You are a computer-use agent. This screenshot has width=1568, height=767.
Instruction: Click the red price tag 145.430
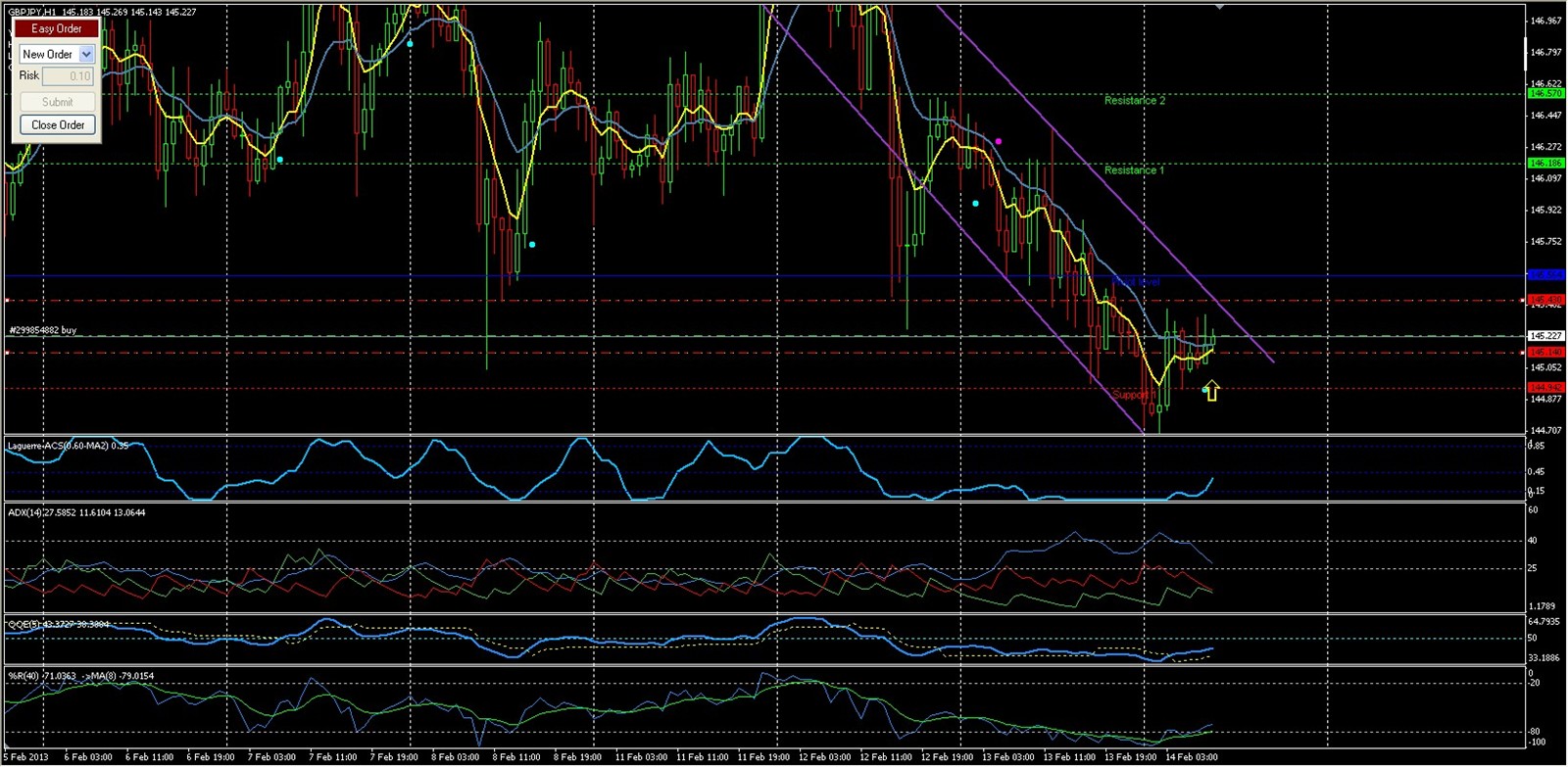click(1545, 300)
